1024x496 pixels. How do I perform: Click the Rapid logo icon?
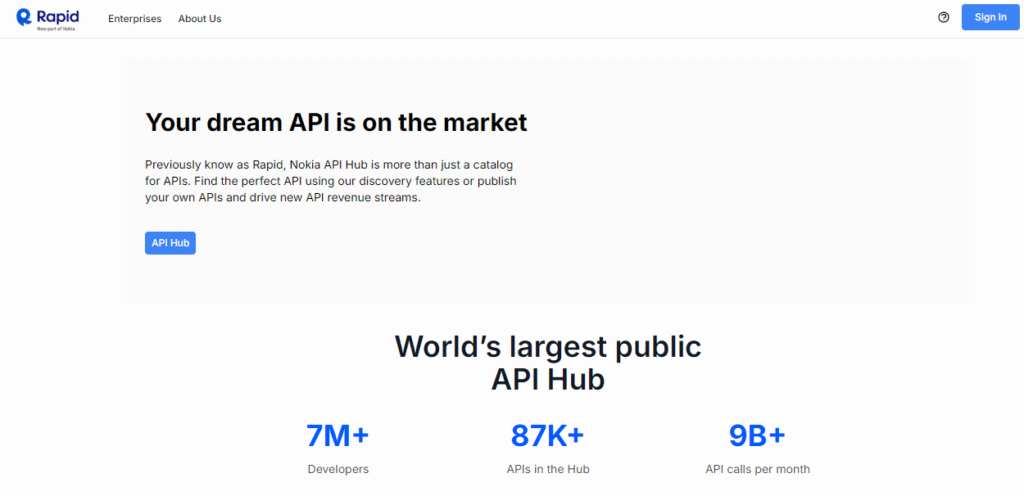(23, 17)
